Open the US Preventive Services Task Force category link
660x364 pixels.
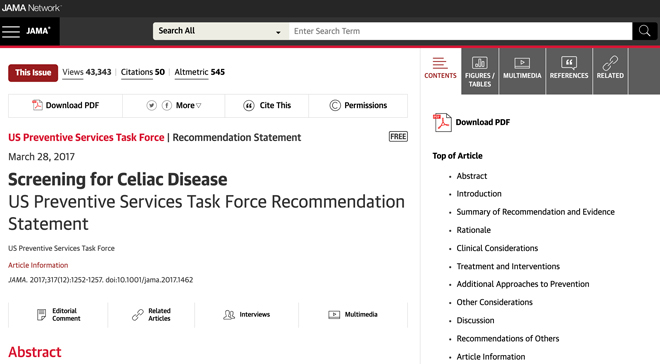coord(86,138)
